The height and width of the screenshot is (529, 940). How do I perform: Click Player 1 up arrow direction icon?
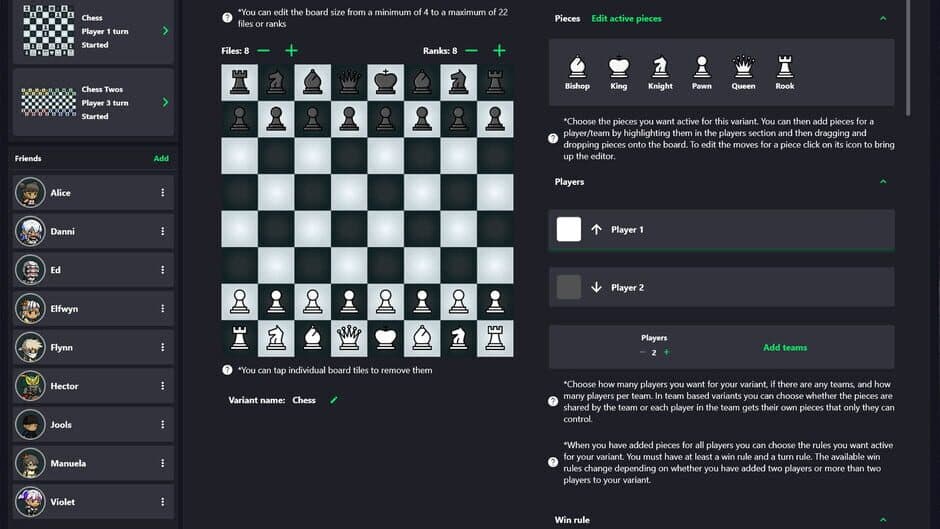596,229
